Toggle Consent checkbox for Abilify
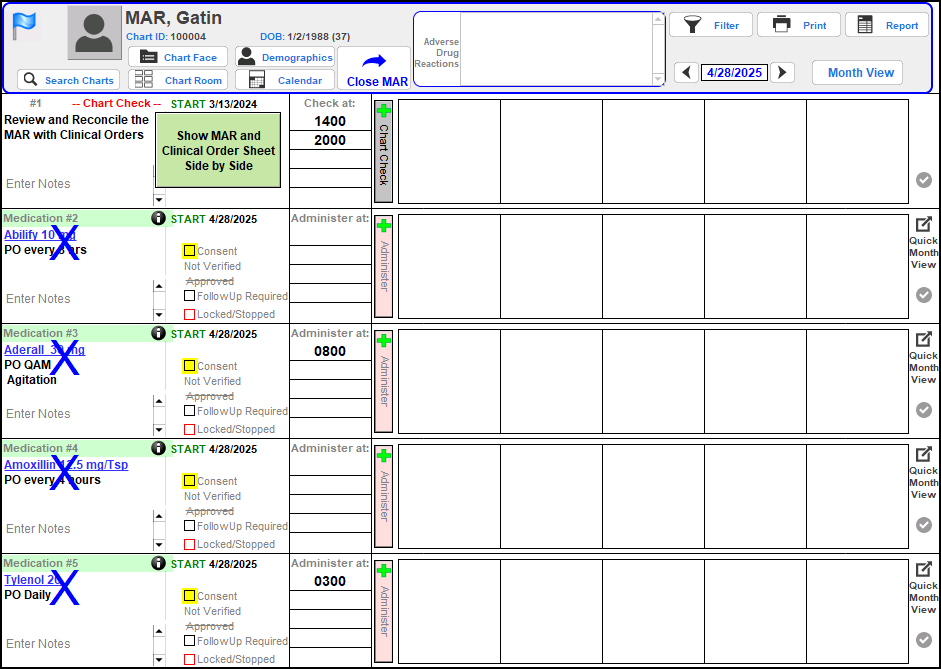 pyautogui.click(x=189, y=251)
